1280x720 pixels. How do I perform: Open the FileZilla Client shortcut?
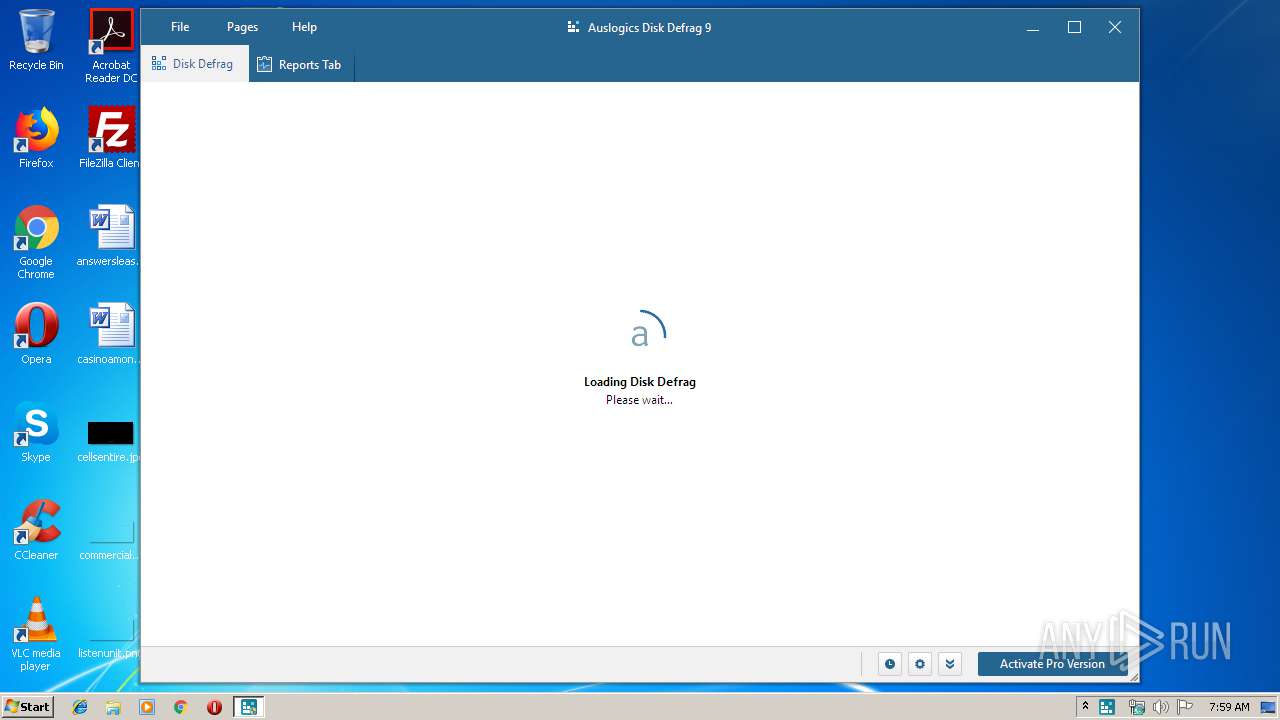[x=111, y=138]
